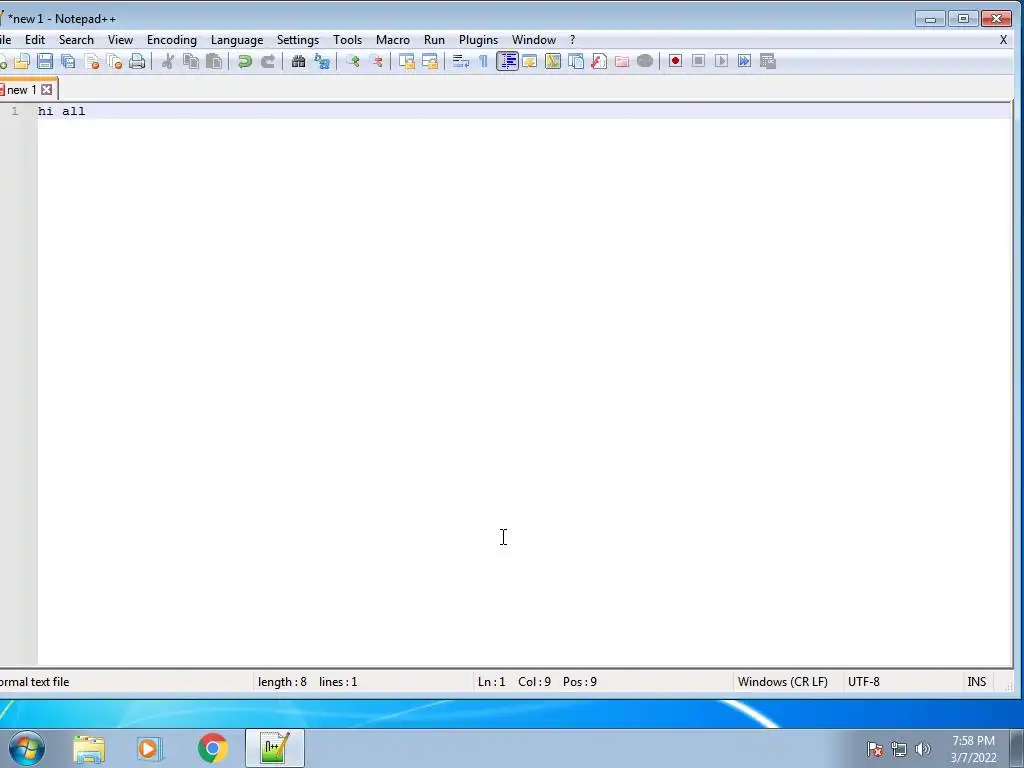1024x768 pixels.
Task: Click the "hi all" text on line 1
Action: [61, 111]
